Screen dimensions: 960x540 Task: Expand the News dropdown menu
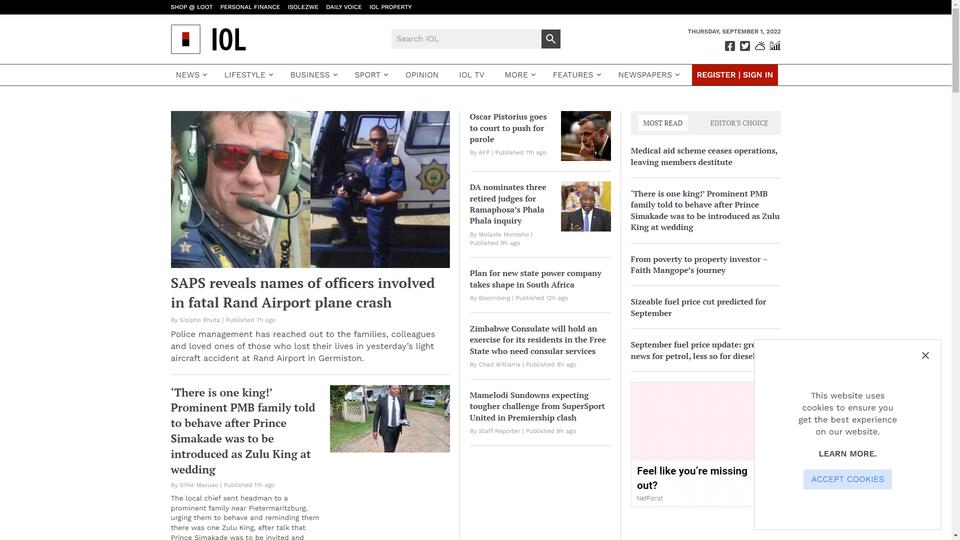click(x=191, y=75)
